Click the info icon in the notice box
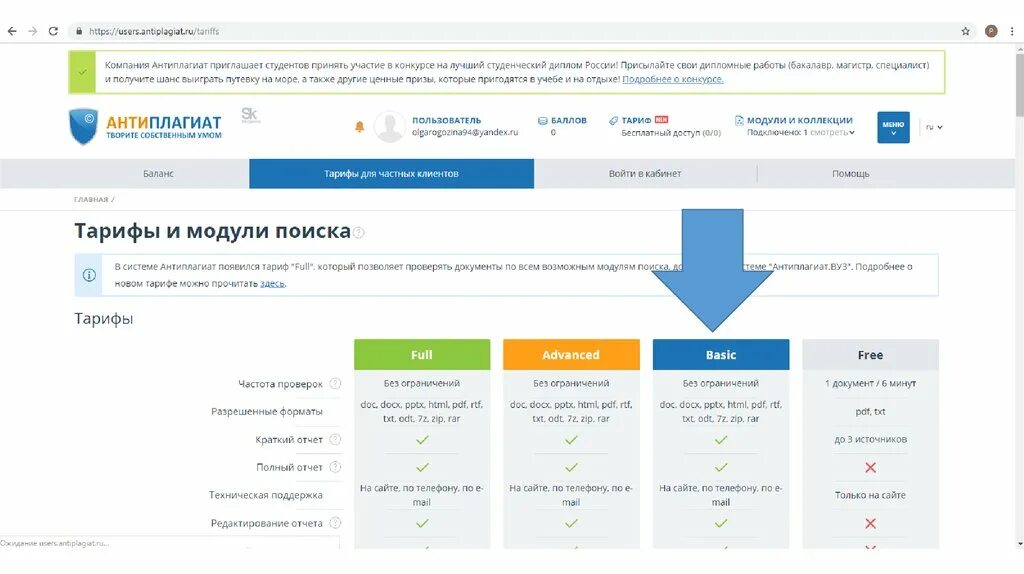The width and height of the screenshot is (1024, 574). pyautogui.click(x=89, y=275)
